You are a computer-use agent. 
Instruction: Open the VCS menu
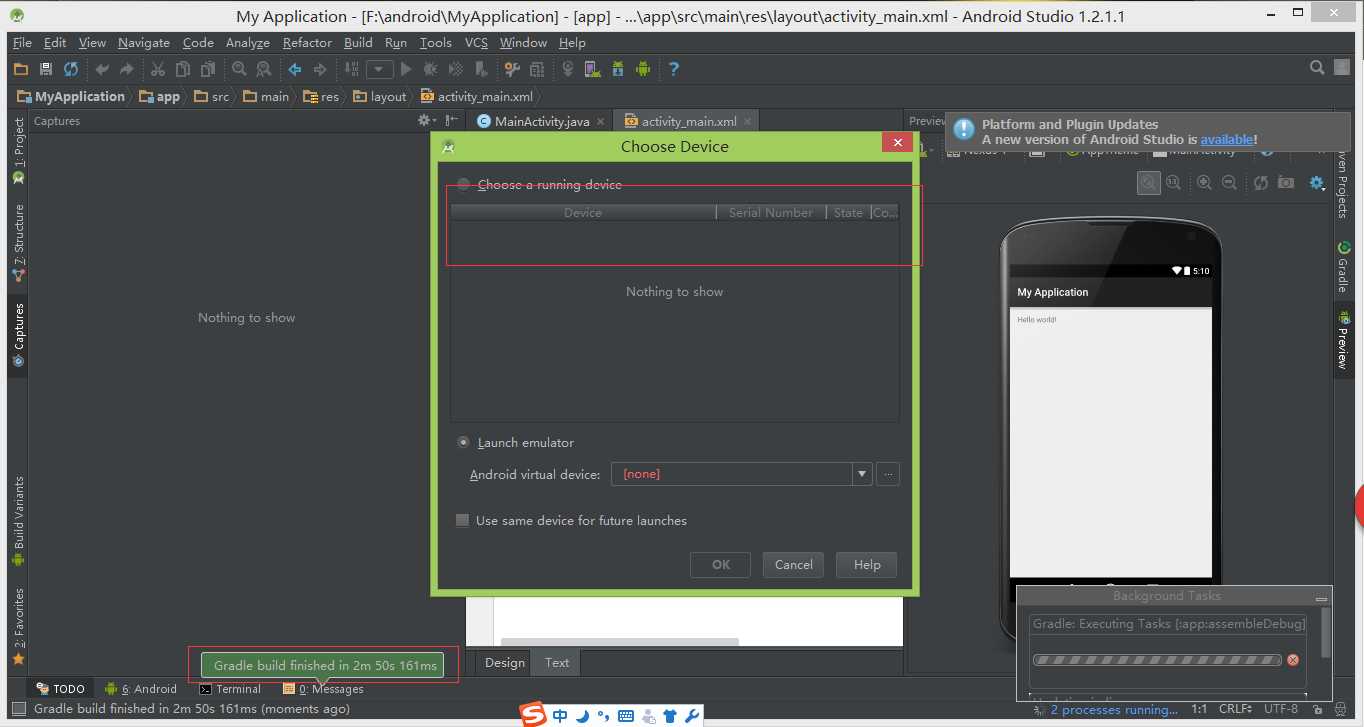click(476, 43)
